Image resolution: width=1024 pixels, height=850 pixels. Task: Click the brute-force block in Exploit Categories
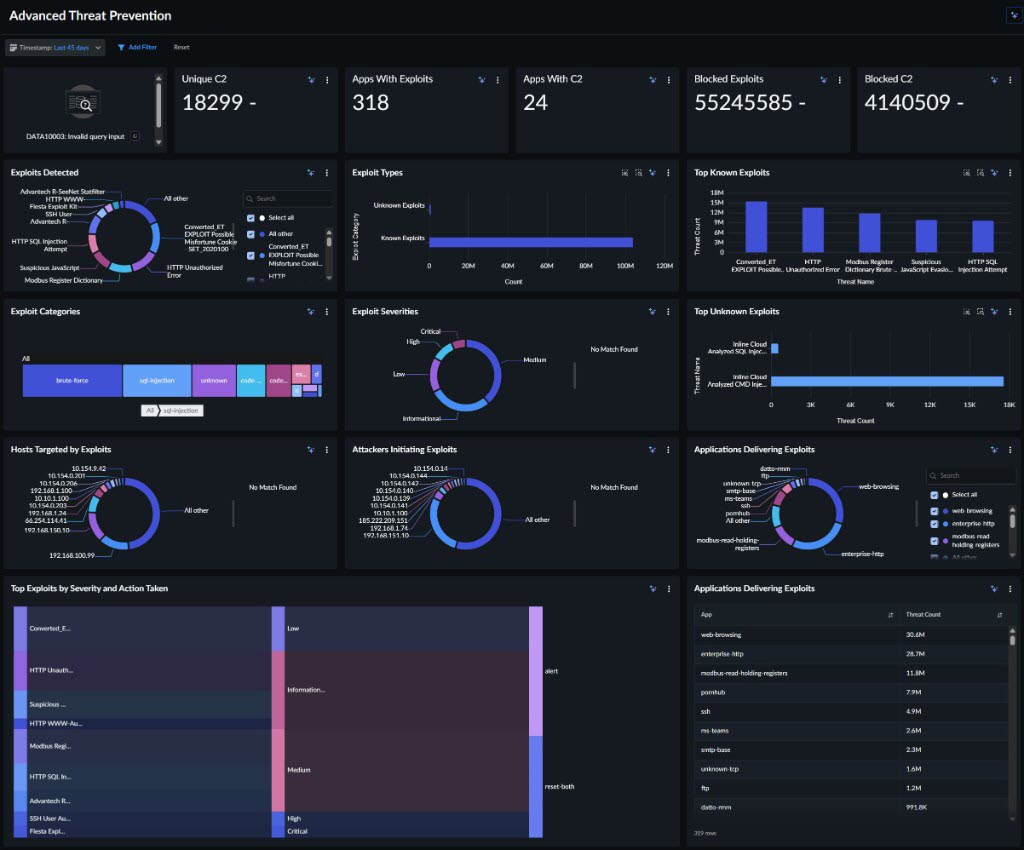72,381
